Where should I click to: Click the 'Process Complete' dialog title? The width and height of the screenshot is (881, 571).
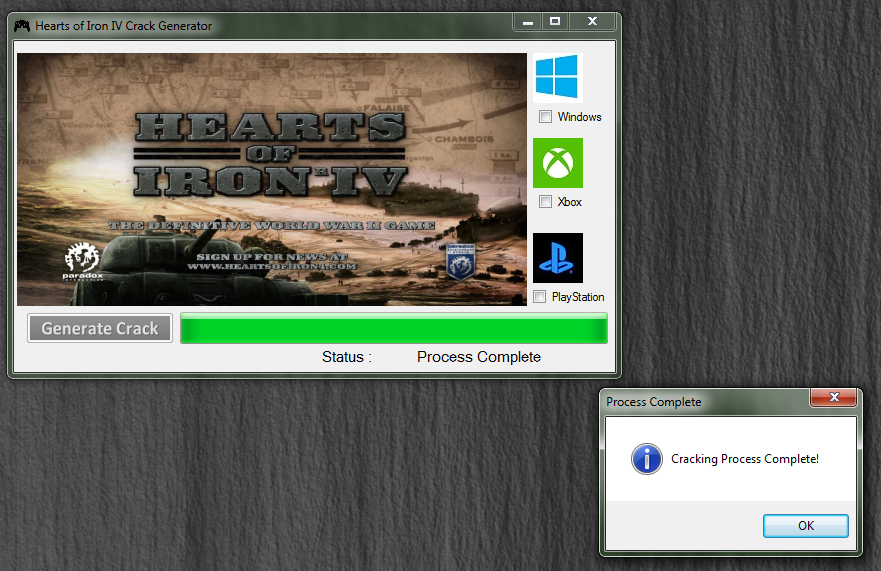(x=653, y=402)
